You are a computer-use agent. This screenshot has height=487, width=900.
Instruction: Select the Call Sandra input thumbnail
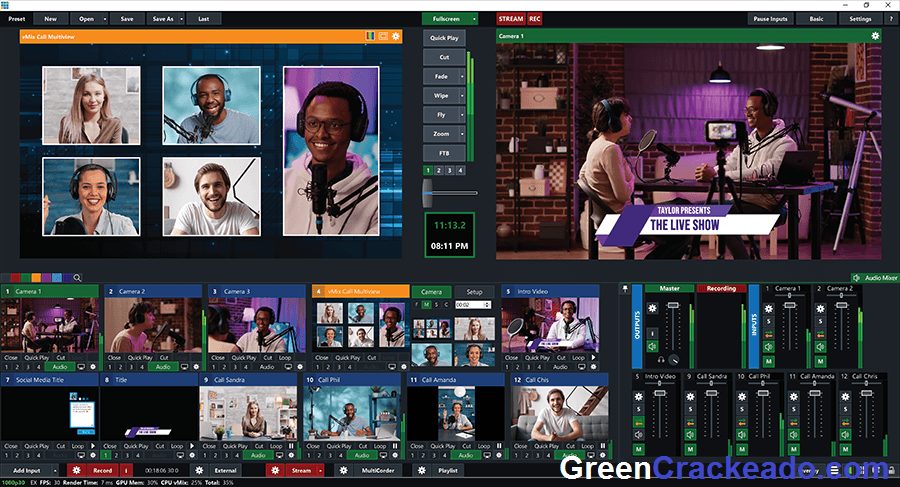coord(250,413)
